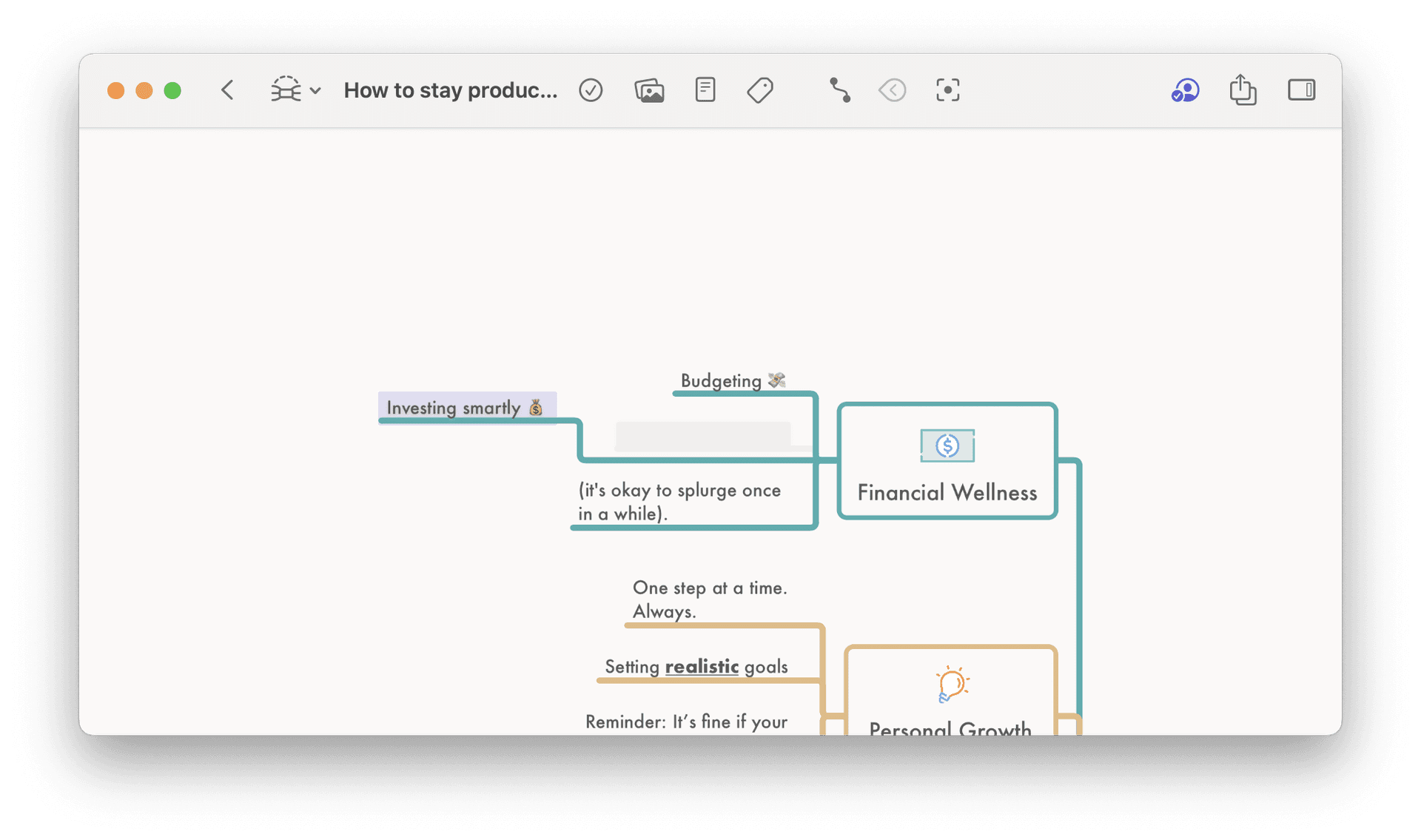1421x840 pixels.
Task: Click the document title text
Action: pos(450,90)
